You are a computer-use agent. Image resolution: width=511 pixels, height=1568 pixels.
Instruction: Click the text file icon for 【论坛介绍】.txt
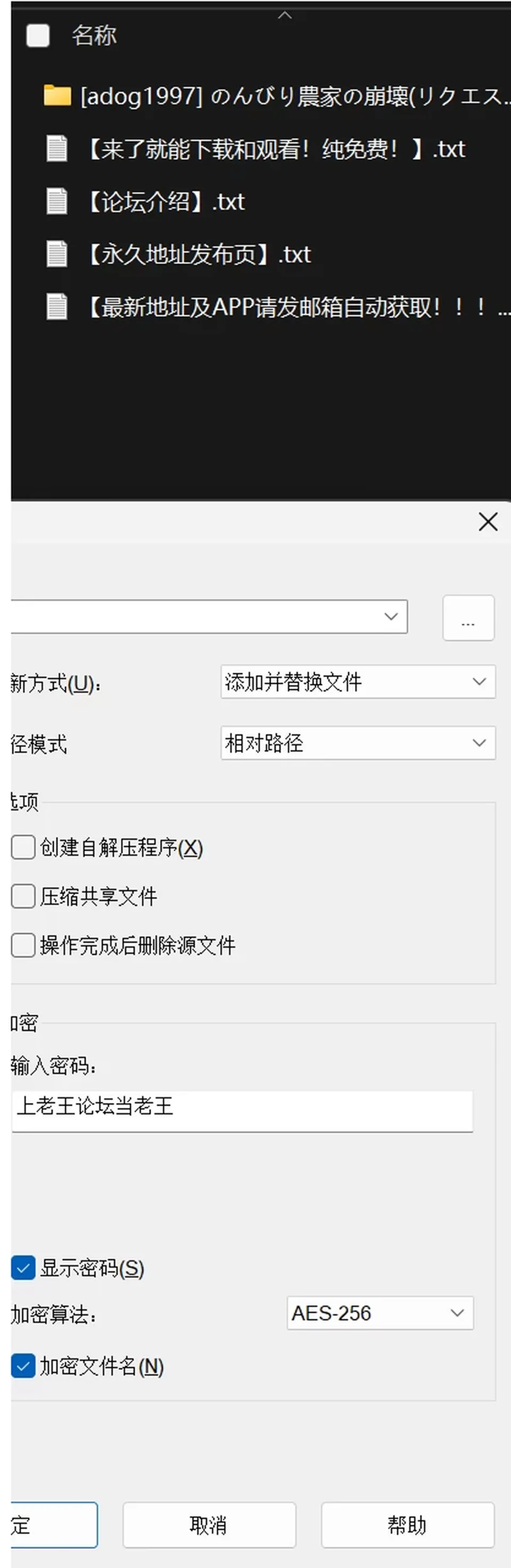tap(56, 201)
